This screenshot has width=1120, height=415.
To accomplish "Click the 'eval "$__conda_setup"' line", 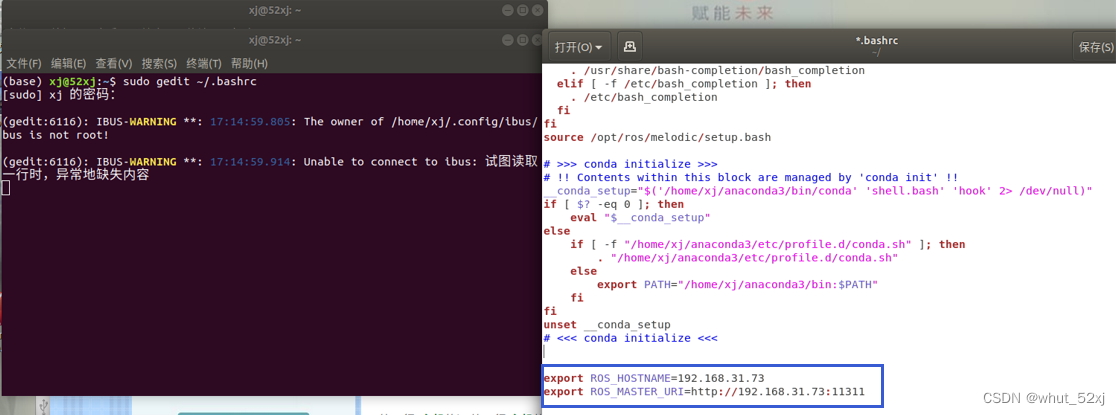I will point(640,217).
